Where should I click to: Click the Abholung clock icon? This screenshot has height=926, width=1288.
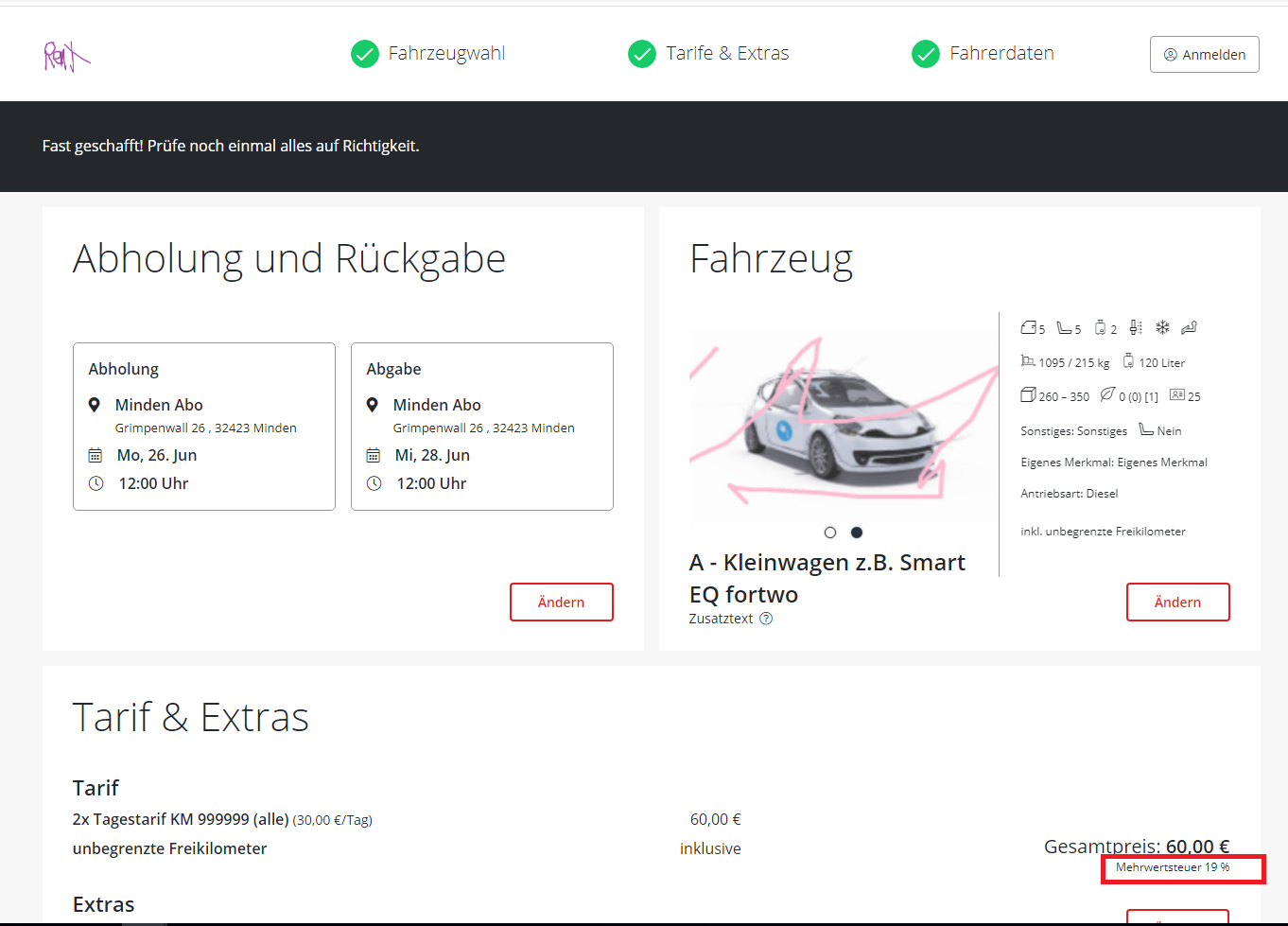tap(96, 483)
